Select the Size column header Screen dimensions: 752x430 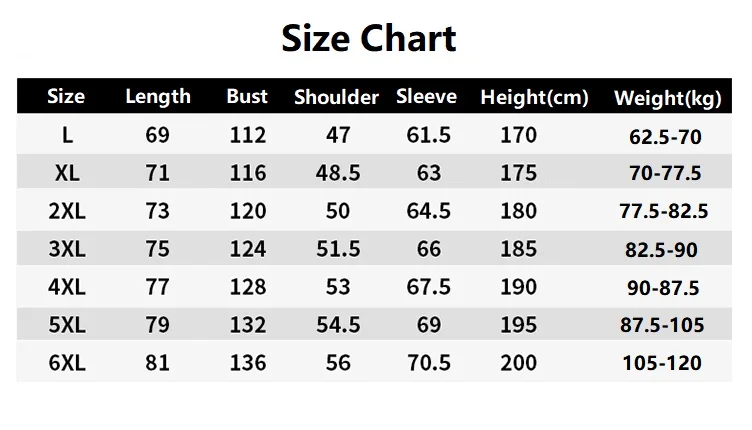[x=66, y=96]
